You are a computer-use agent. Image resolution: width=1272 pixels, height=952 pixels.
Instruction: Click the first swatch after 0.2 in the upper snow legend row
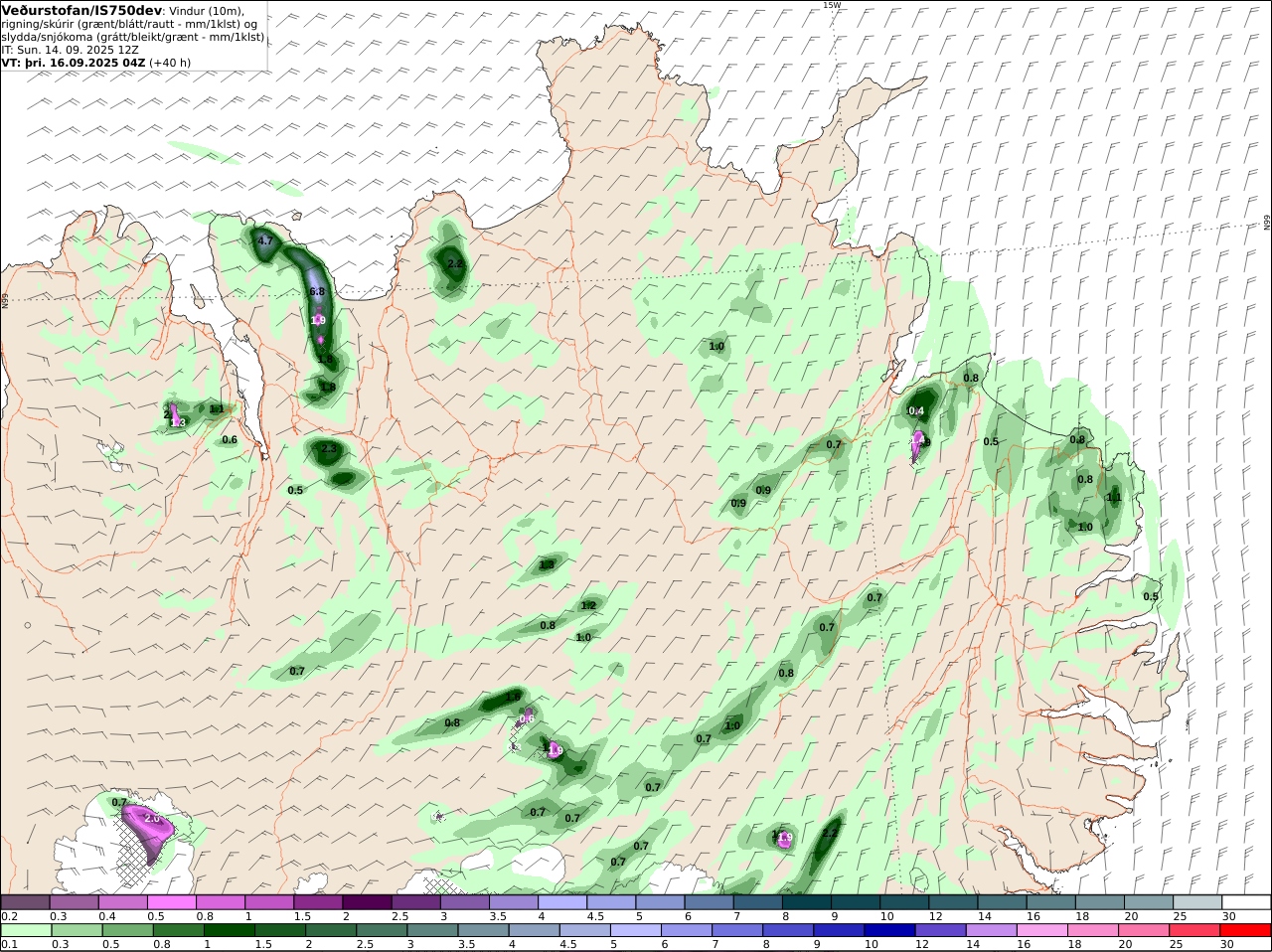click(x=25, y=902)
